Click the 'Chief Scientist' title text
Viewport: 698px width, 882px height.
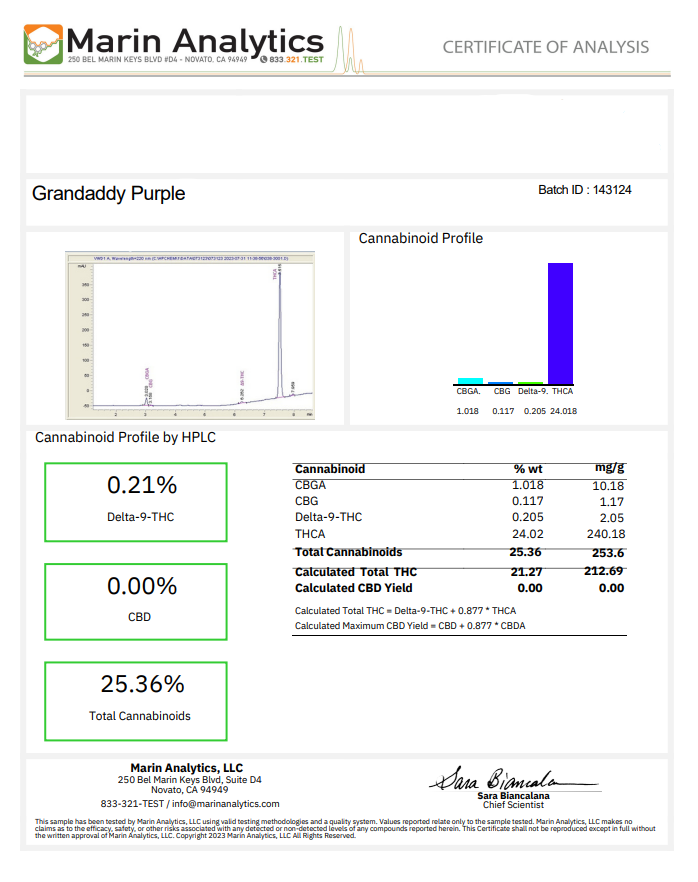coord(514,805)
